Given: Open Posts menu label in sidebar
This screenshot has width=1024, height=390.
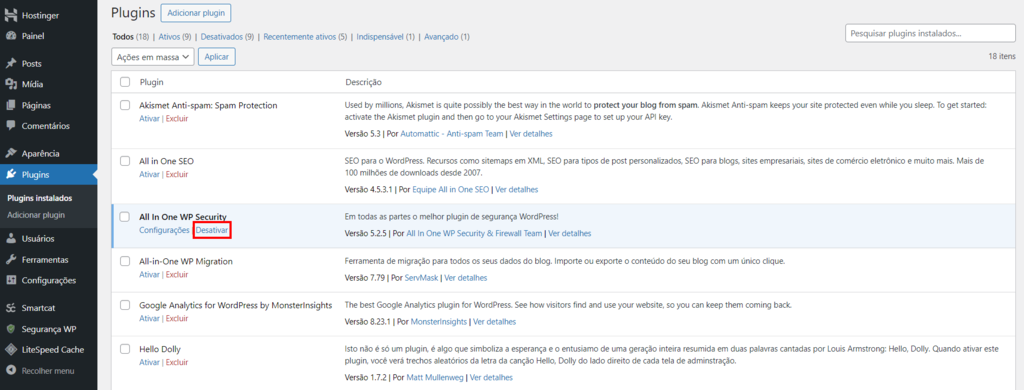Looking at the screenshot, I should coord(31,64).
